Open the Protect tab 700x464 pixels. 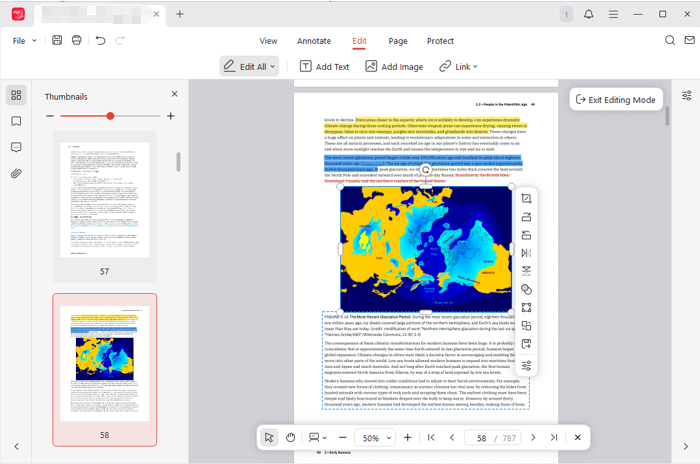440,41
